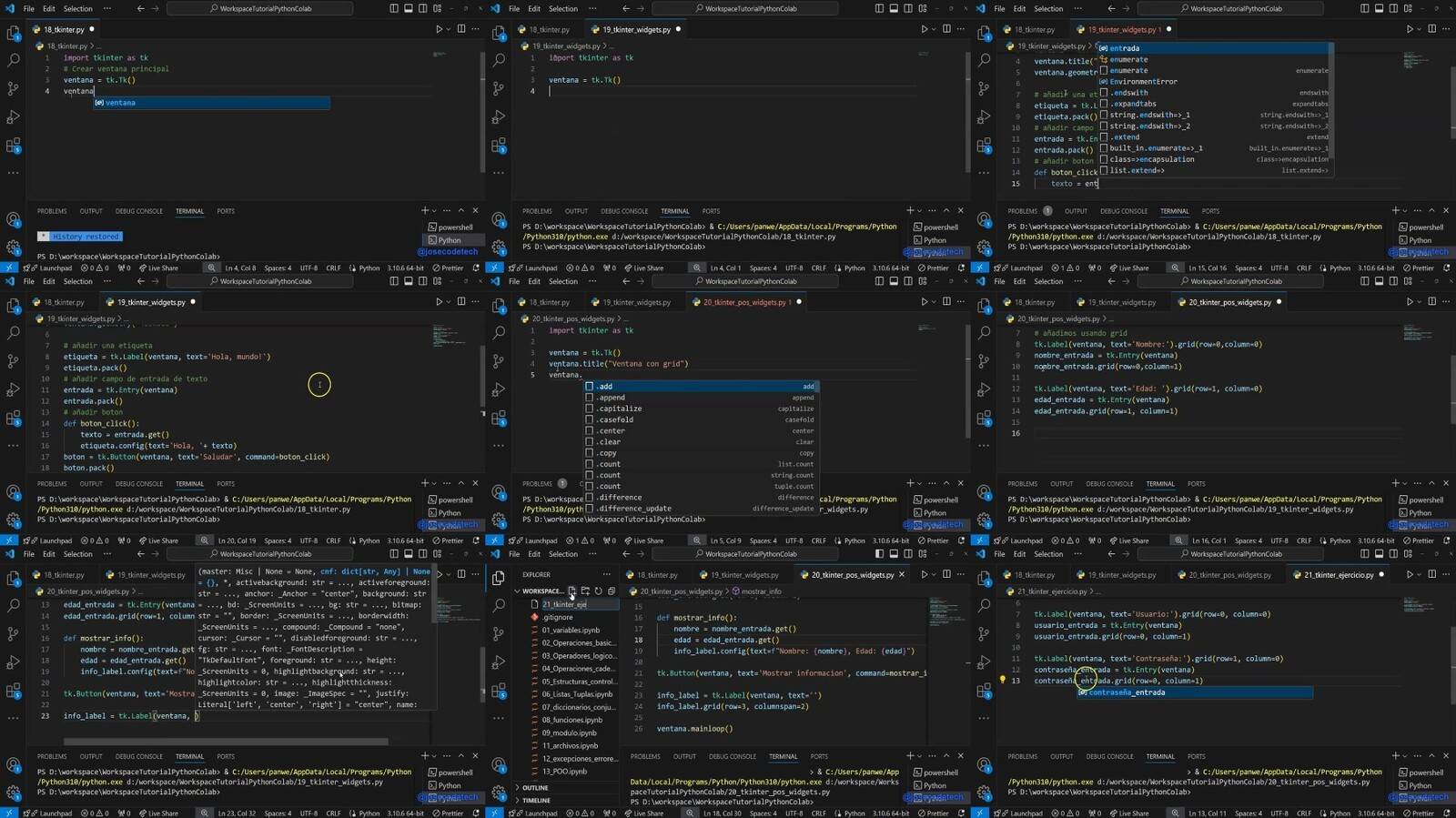Open run options dropdown beside Run in single-tab 18_tkinter.py window

pos(449,29)
